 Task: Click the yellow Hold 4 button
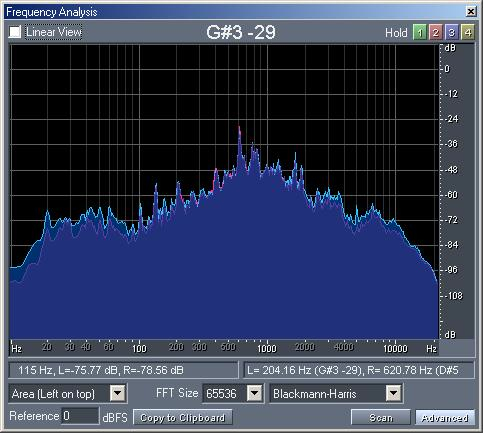[468, 33]
